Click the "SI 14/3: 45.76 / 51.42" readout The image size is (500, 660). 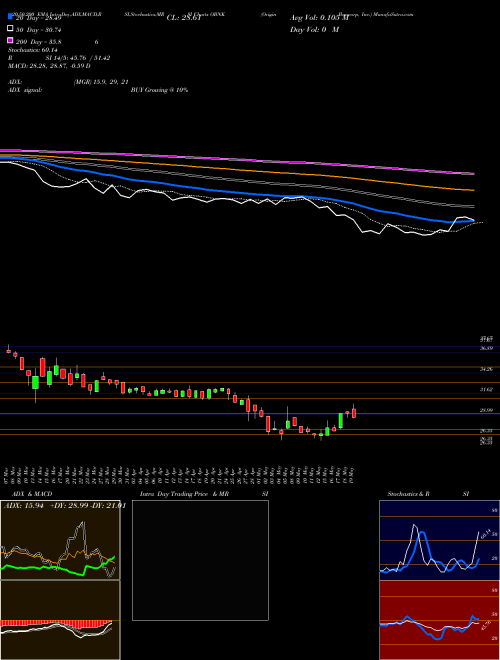78,58
